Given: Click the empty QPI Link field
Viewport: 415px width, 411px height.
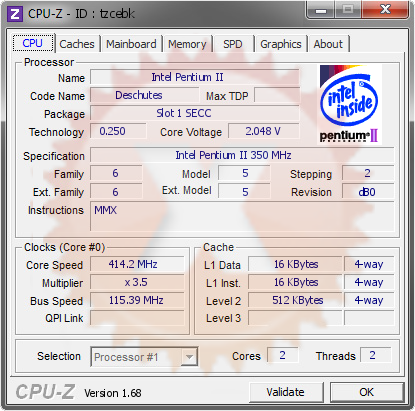Looking at the screenshot, I should click(137, 318).
